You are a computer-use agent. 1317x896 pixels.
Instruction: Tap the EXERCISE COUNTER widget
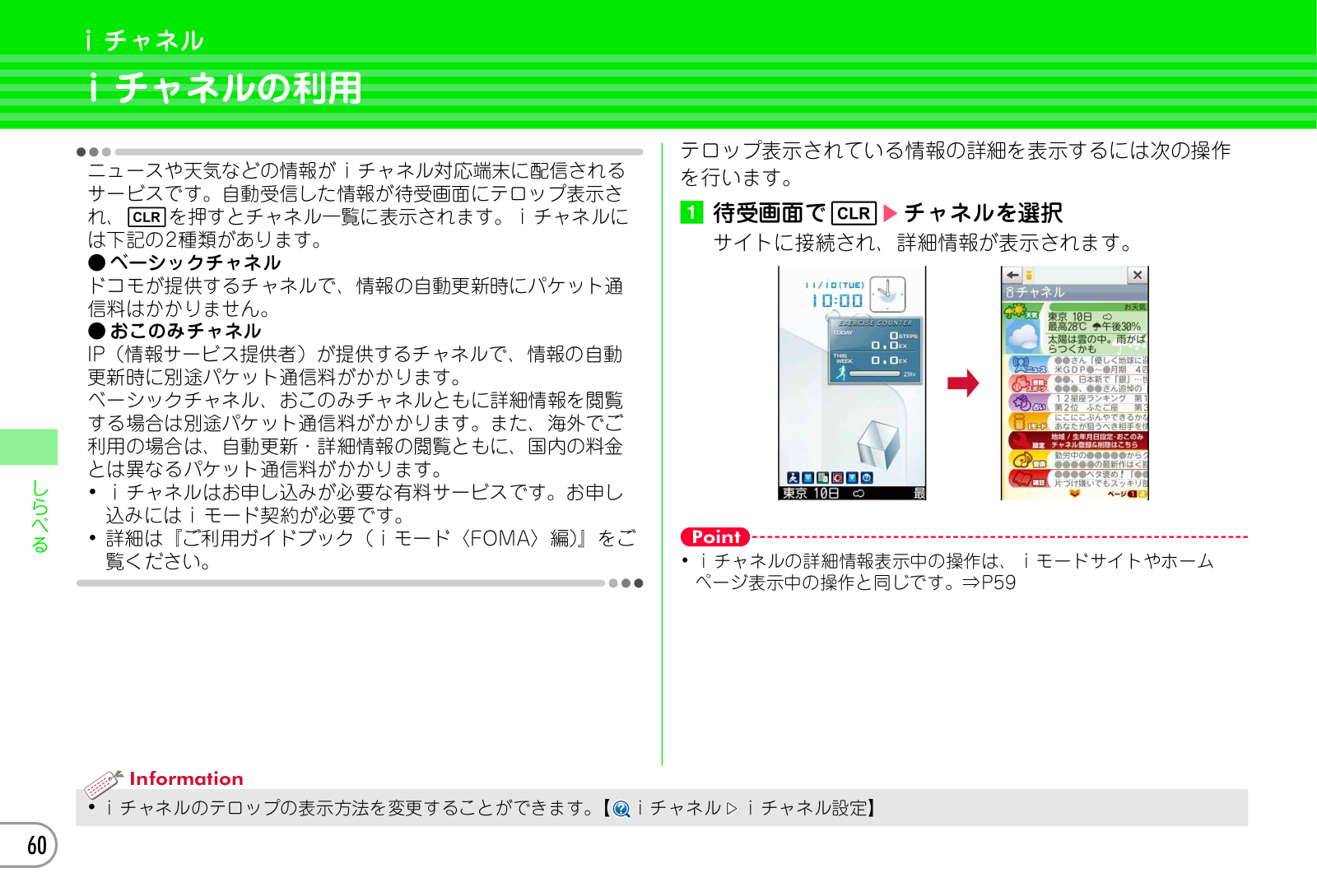(x=874, y=351)
